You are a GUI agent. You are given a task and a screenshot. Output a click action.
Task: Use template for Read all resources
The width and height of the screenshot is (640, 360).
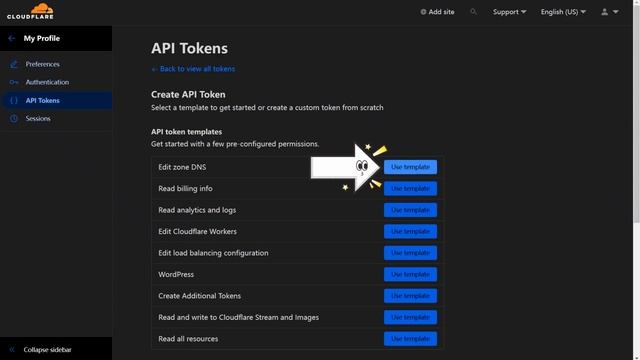410,339
